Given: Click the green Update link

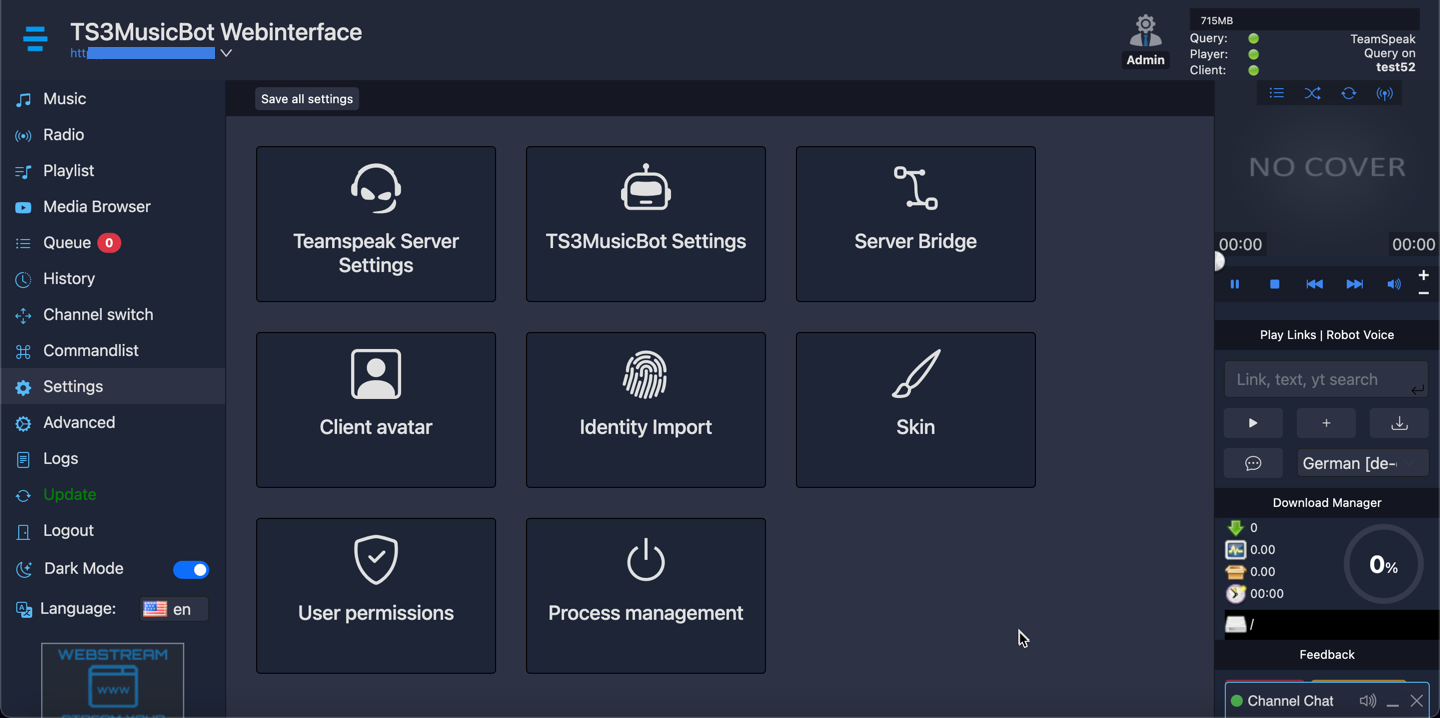Looking at the screenshot, I should (70, 495).
